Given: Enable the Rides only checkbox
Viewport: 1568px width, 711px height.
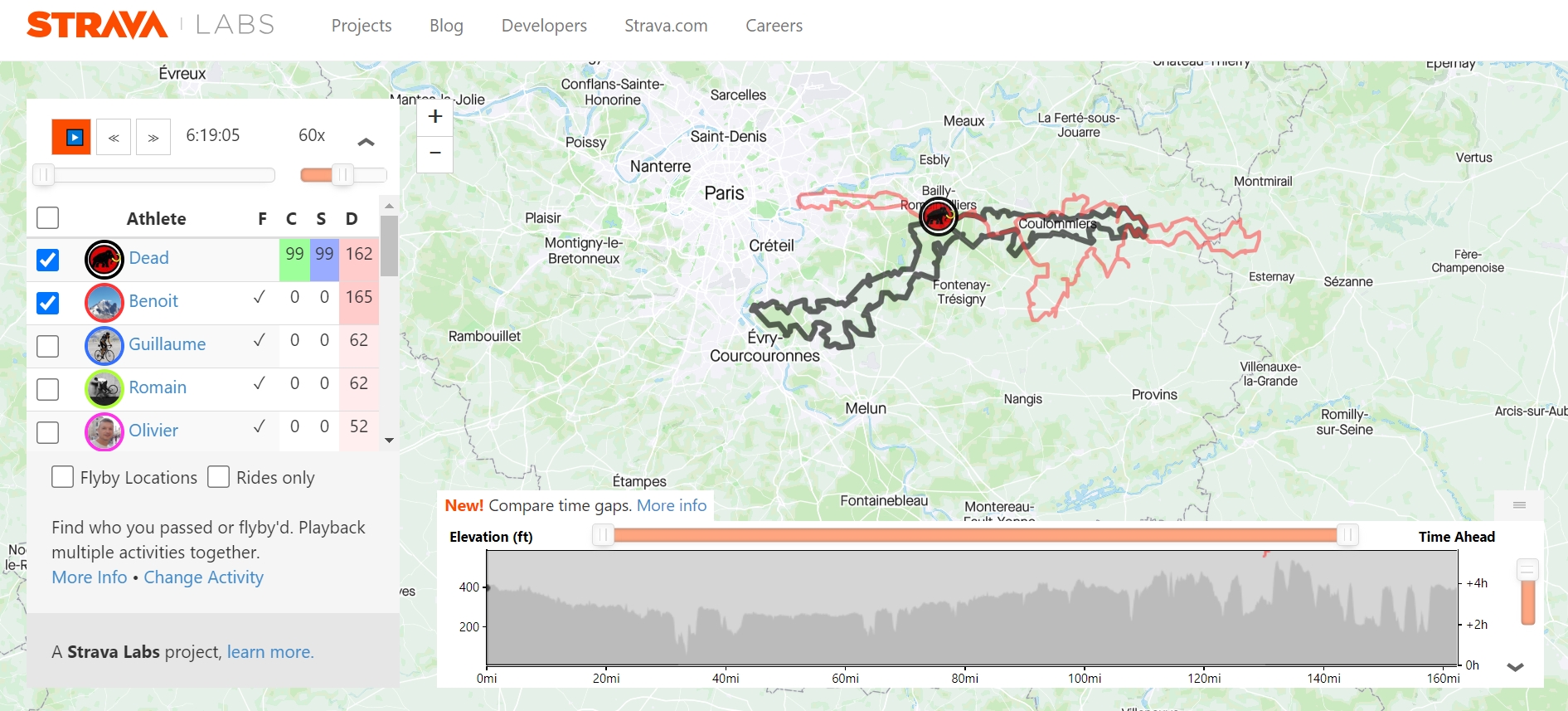Looking at the screenshot, I should click(218, 477).
